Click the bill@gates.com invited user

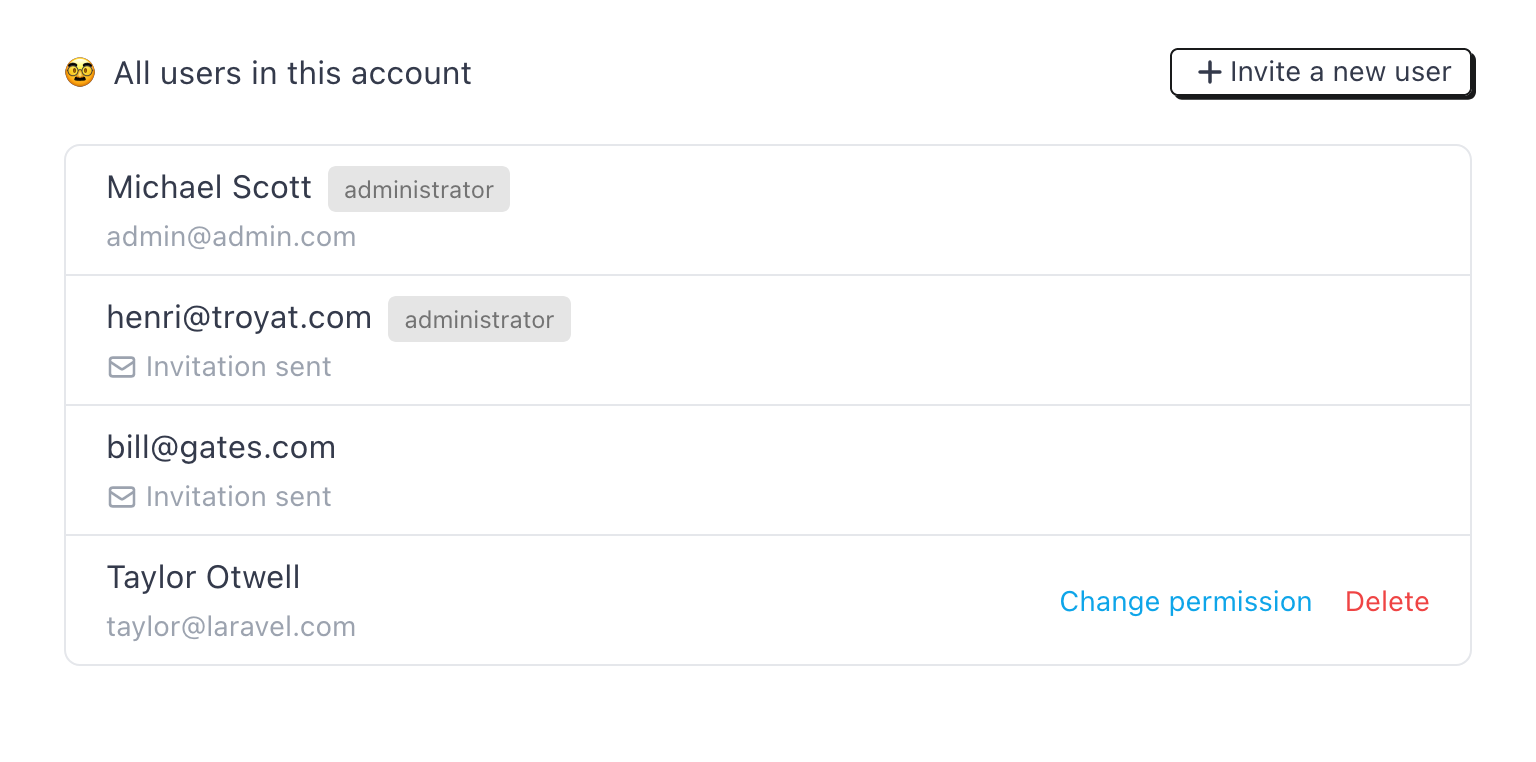coord(221,448)
